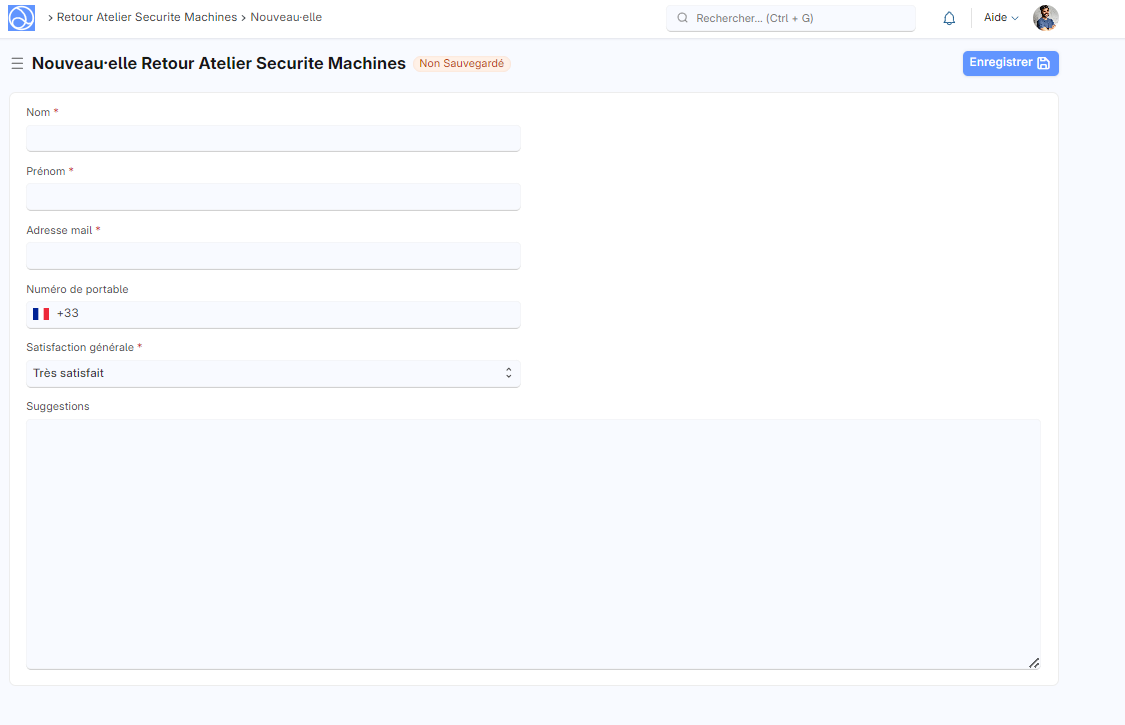The height and width of the screenshot is (725, 1125).
Task: Open the user avatar menu
Action: tap(1045, 18)
